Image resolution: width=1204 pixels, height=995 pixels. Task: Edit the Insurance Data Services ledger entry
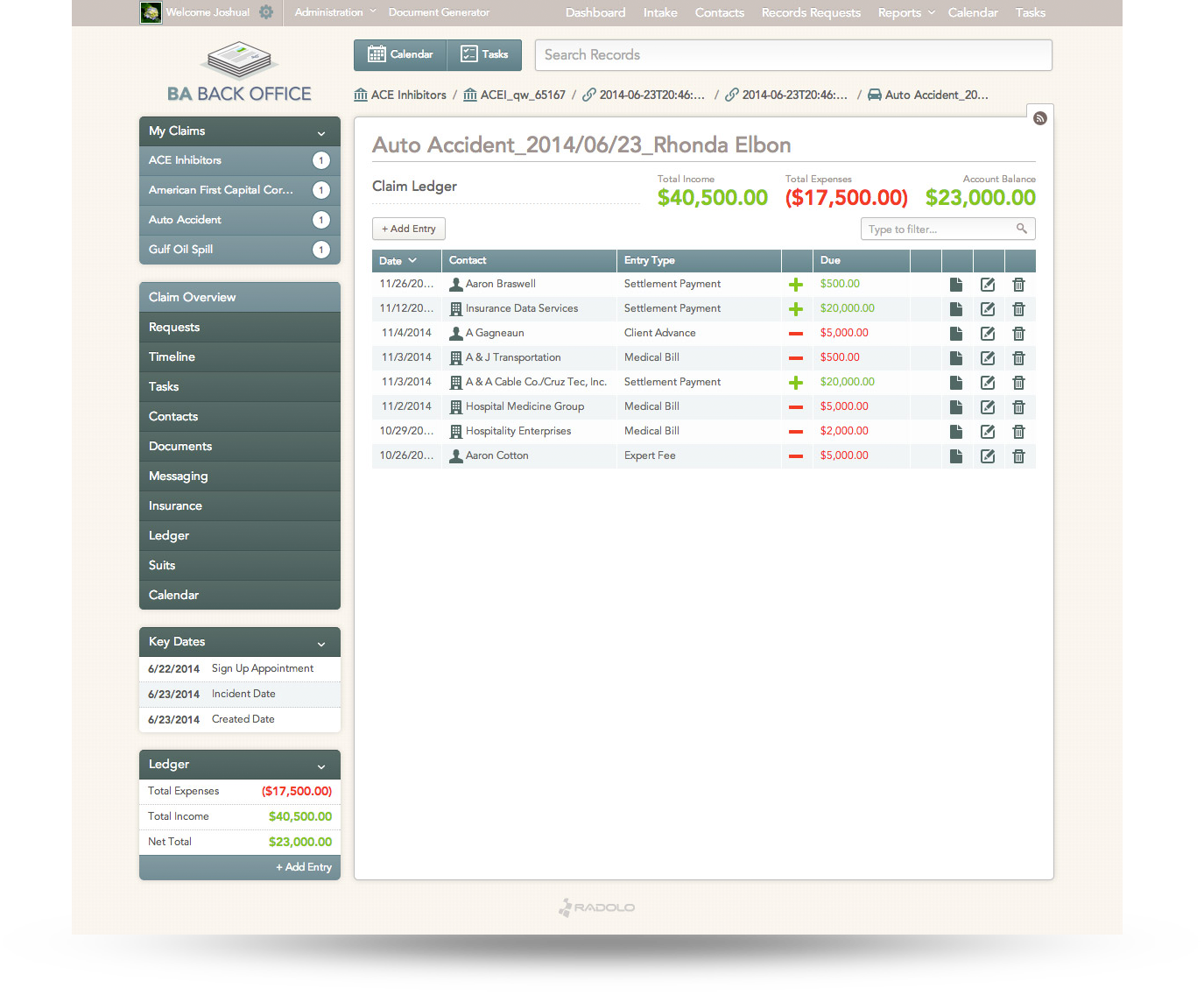(988, 309)
